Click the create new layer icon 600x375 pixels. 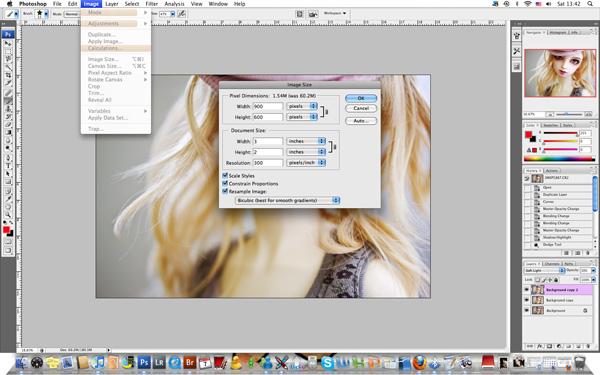(579, 346)
